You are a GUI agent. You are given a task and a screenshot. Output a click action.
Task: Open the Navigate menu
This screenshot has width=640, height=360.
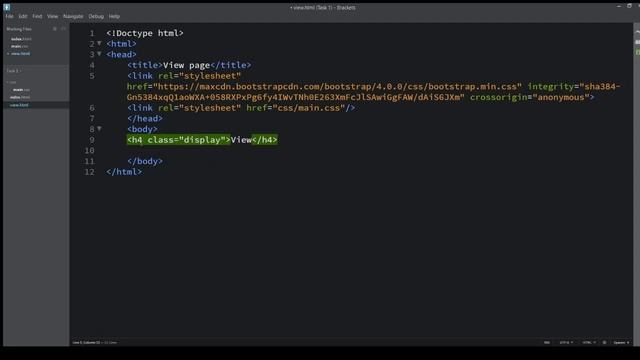click(73, 16)
